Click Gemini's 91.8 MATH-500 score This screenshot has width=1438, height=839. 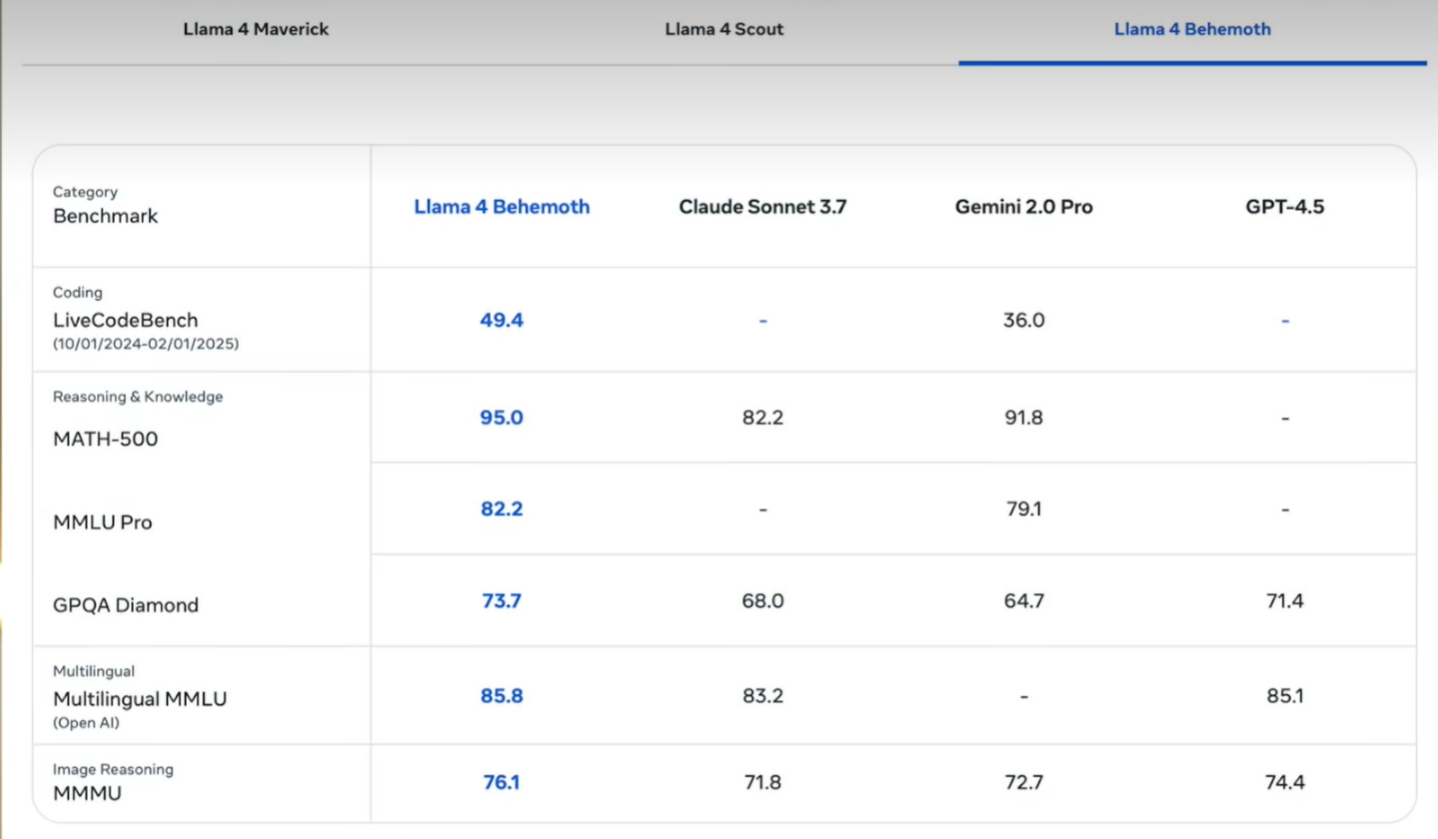(x=1024, y=417)
